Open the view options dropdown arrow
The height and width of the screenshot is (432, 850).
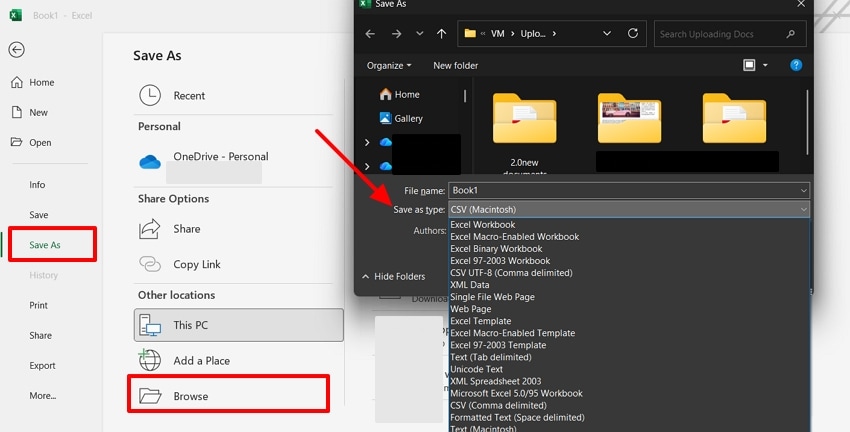[765, 66]
